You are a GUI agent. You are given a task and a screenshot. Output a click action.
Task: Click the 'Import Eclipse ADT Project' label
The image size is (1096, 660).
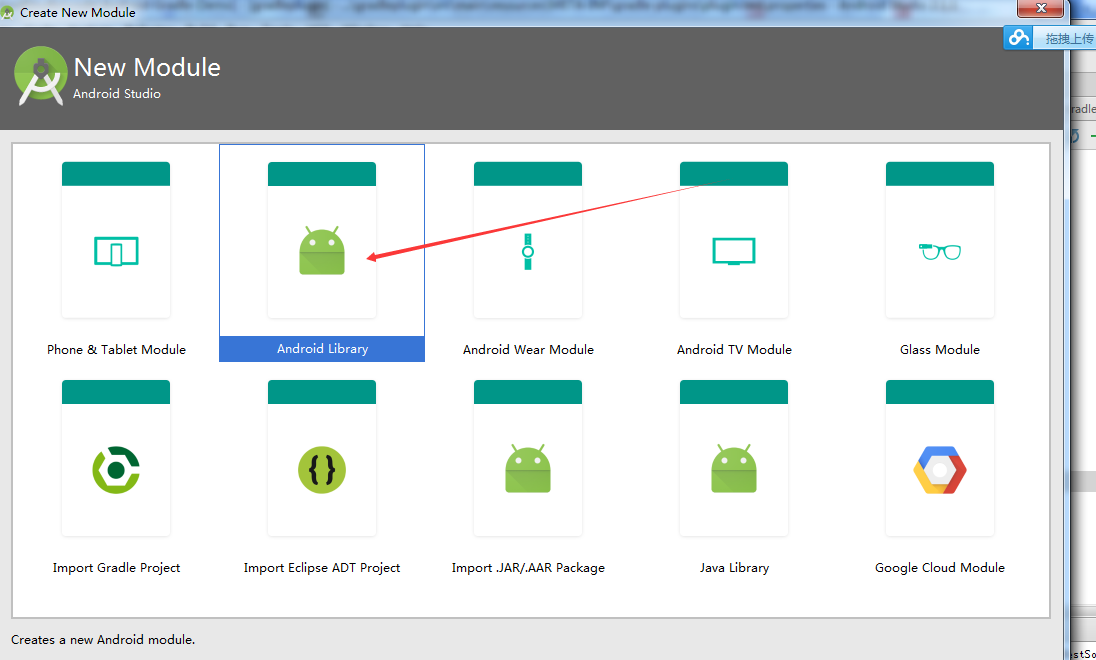coord(322,568)
